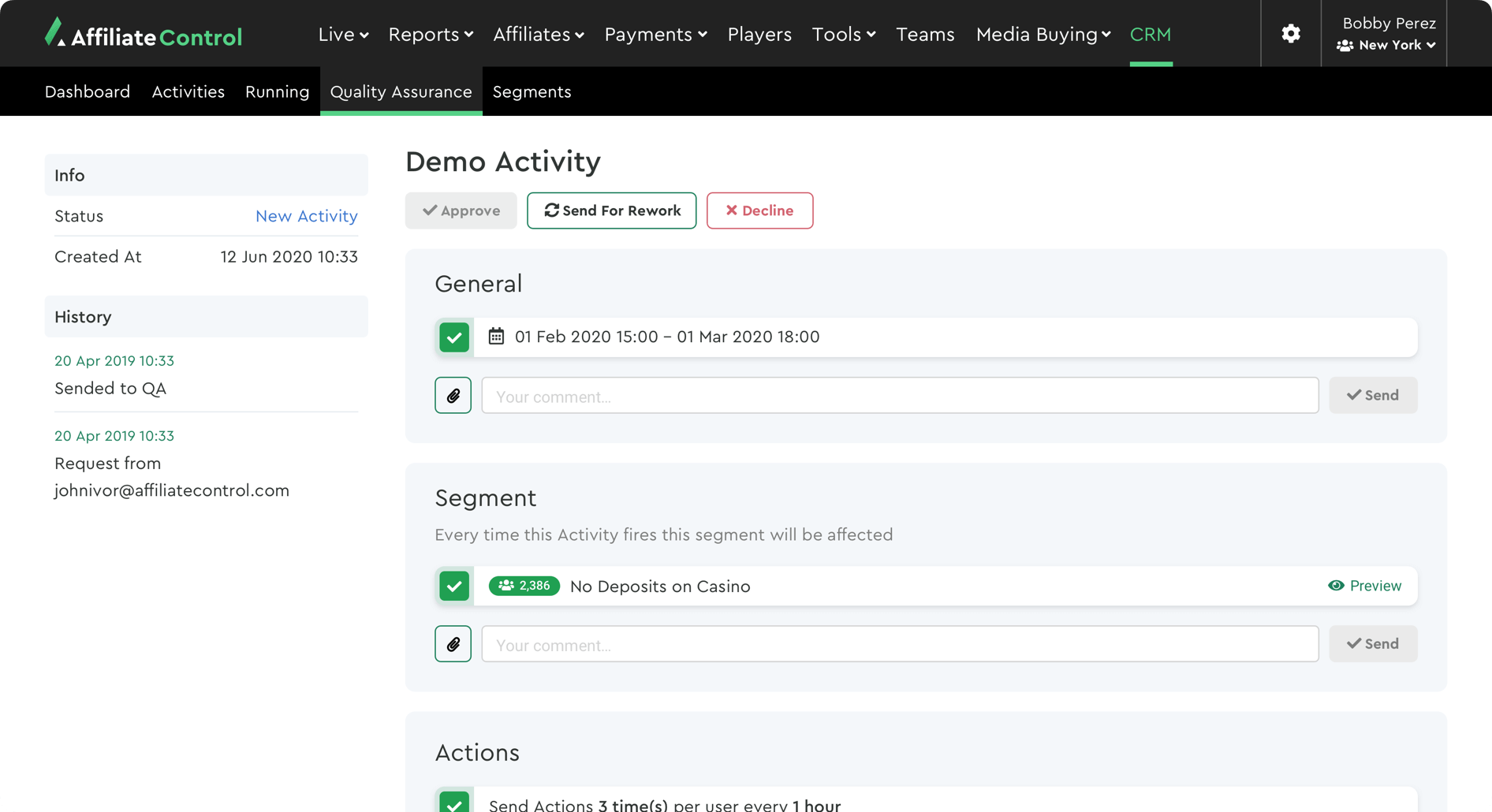Expand the New York team selector
The width and height of the screenshot is (1492, 812).
pos(1386,46)
